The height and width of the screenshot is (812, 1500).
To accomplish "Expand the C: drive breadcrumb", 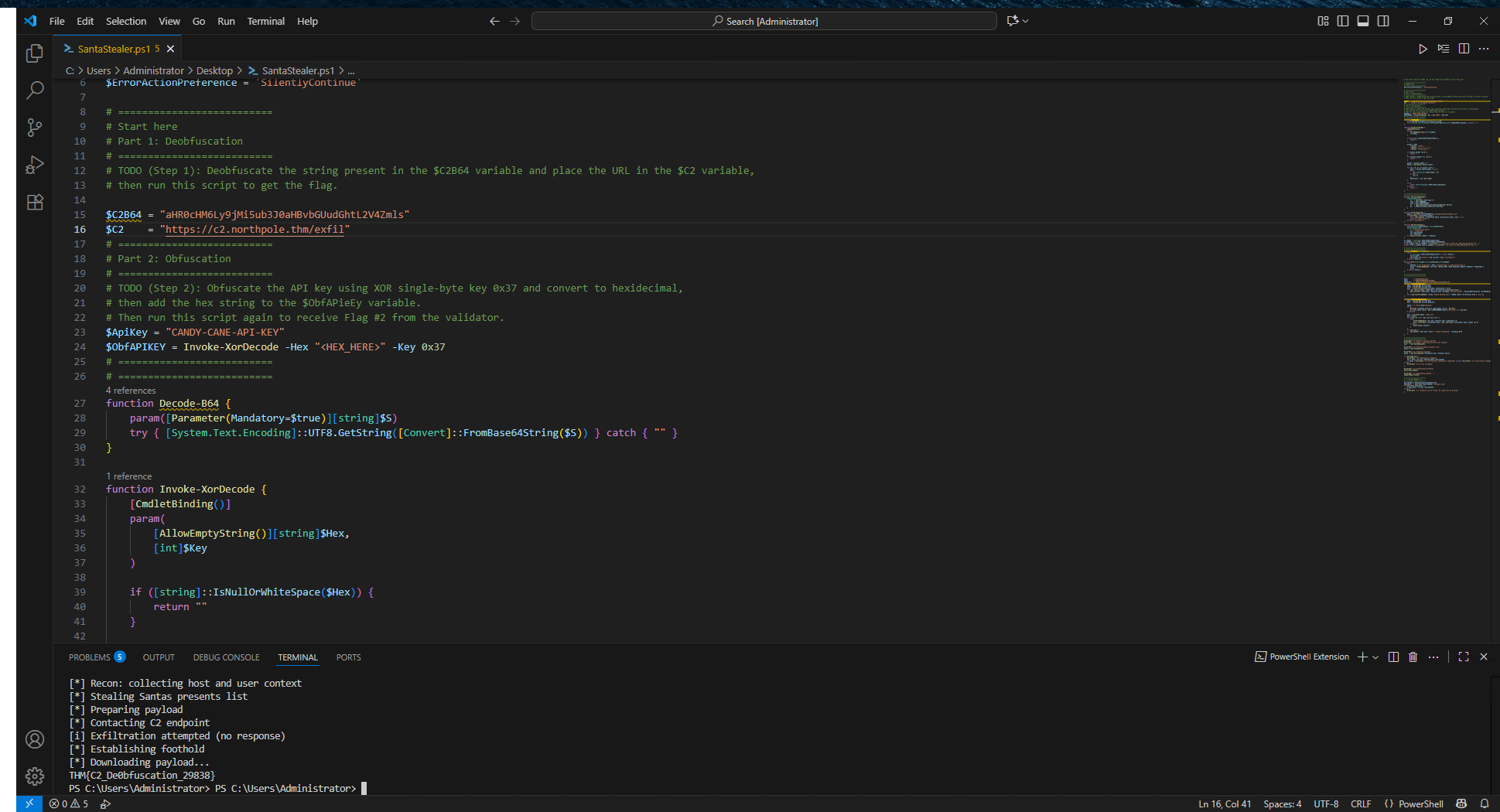I will click(70, 70).
